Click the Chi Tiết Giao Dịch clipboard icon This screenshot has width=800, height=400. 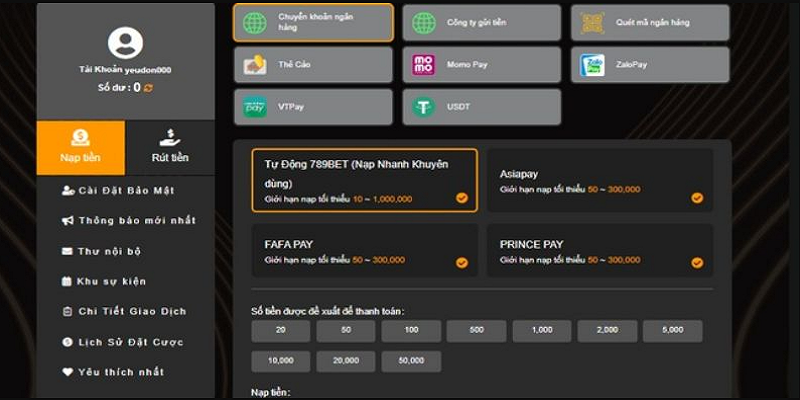[67, 311]
